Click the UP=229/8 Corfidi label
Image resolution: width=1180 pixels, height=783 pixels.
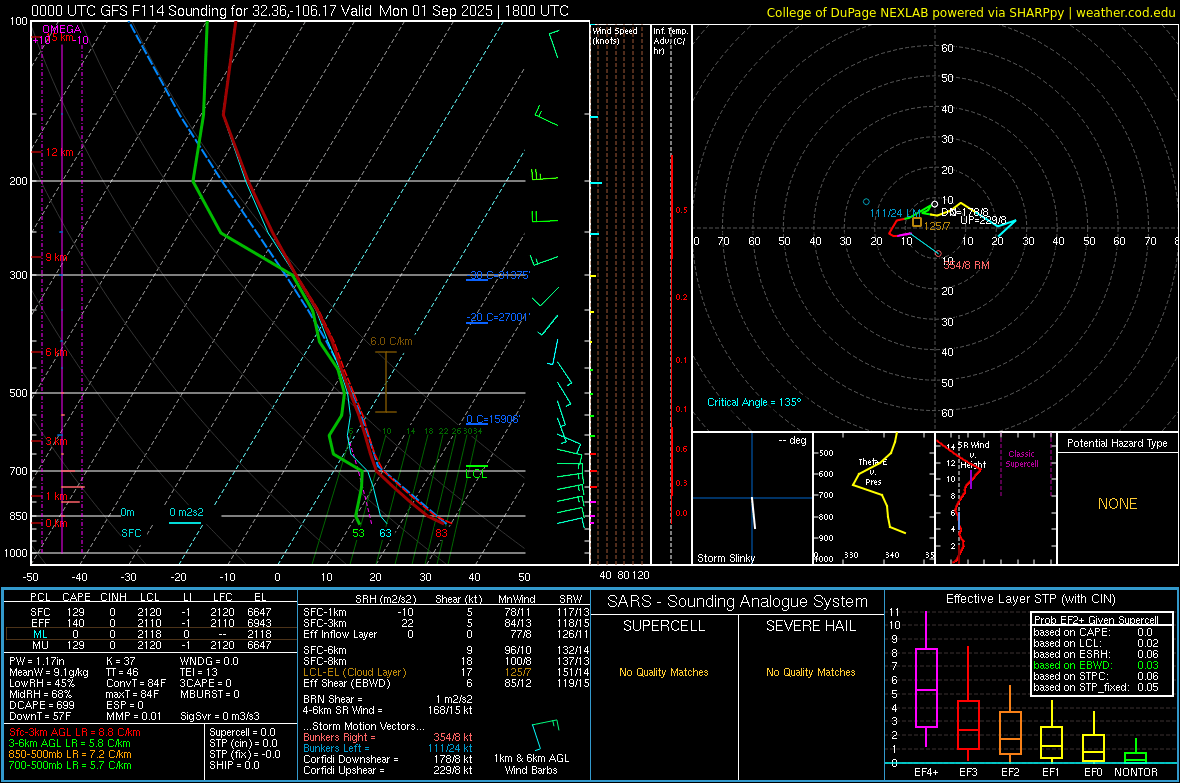[984, 221]
